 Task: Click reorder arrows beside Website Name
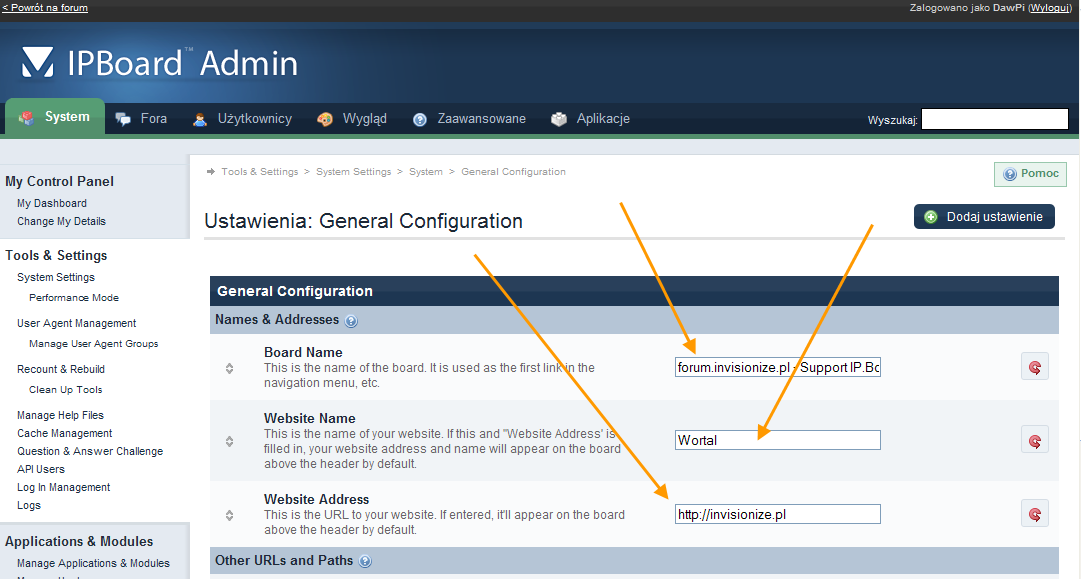click(x=230, y=441)
